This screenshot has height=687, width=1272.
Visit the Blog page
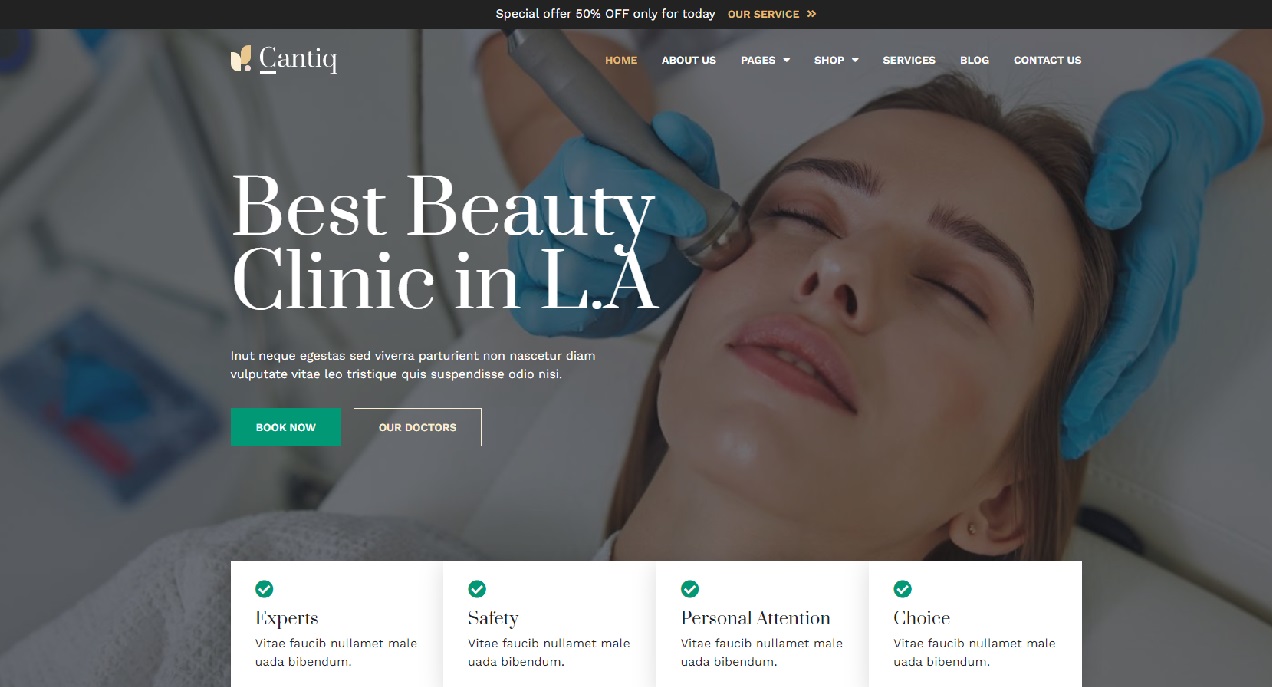[x=974, y=60]
